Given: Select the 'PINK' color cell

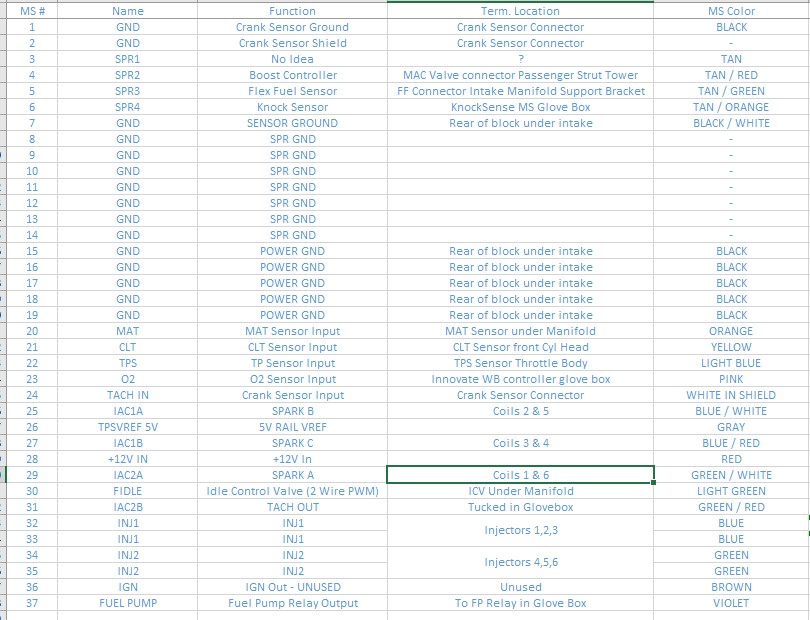Looking at the screenshot, I should tap(731, 379).
